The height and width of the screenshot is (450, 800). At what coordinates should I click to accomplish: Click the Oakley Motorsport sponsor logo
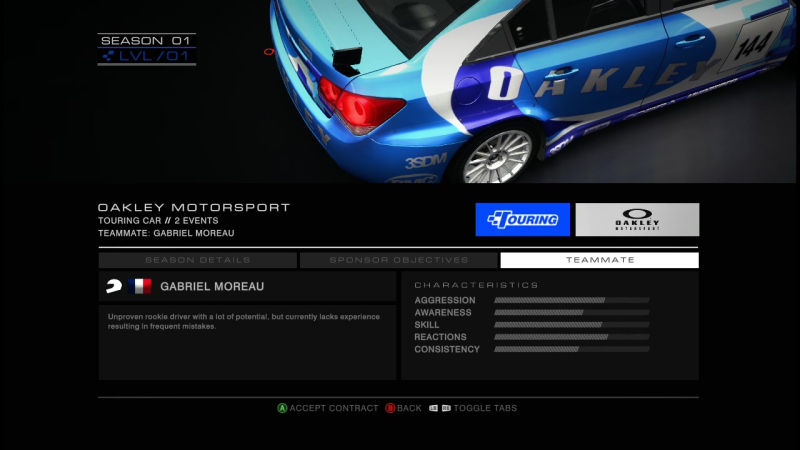click(637, 219)
